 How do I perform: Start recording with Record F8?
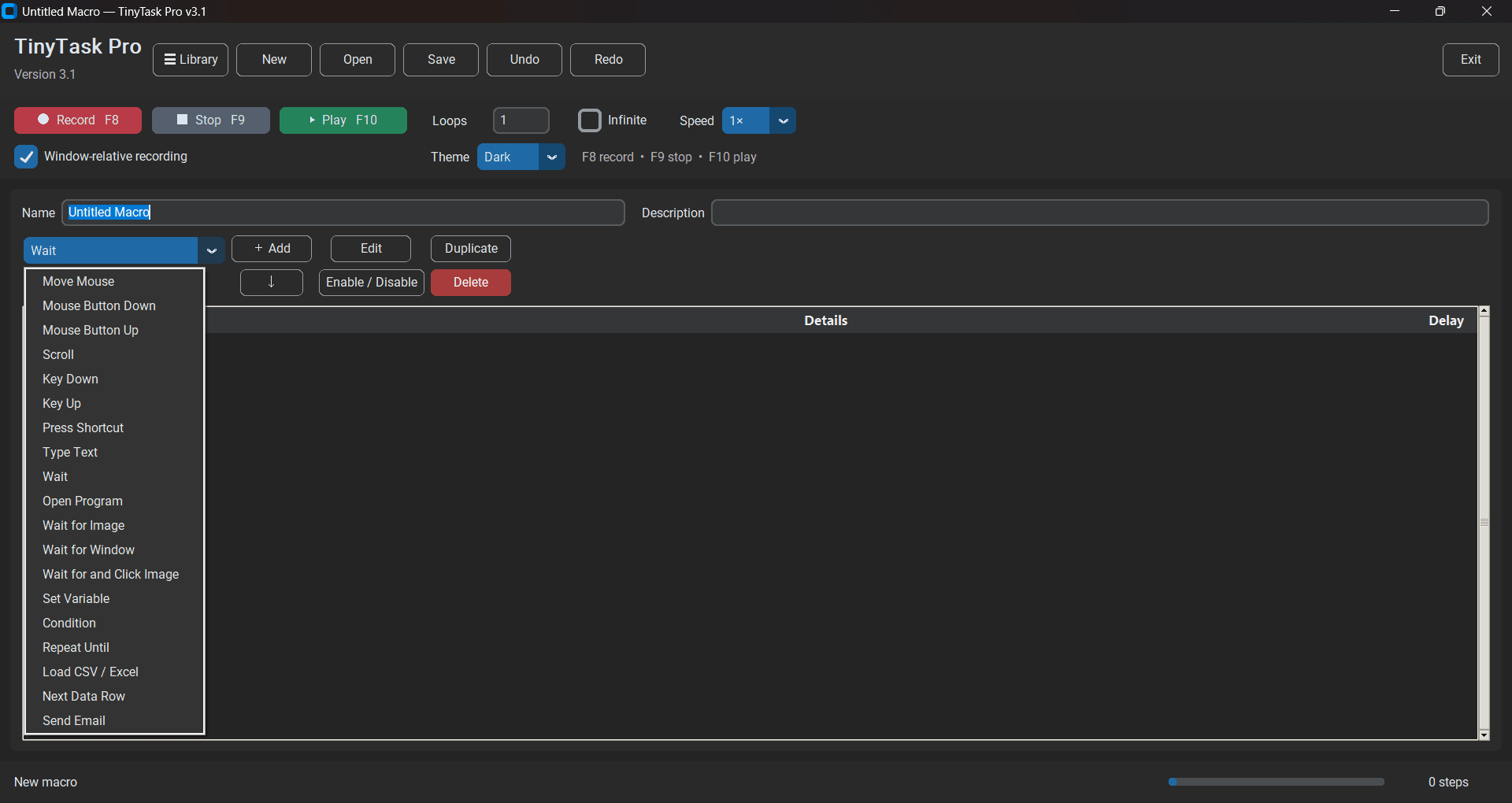[78, 120]
